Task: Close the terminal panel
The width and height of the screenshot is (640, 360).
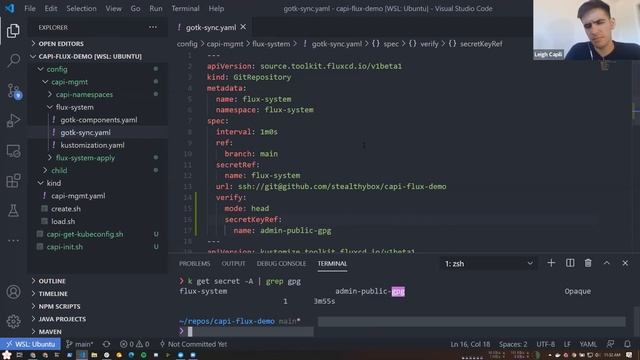Action: tap(625, 263)
